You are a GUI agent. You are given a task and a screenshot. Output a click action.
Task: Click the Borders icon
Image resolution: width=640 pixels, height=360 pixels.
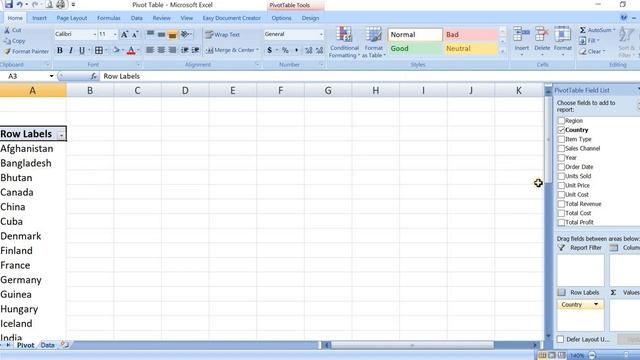point(98,50)
